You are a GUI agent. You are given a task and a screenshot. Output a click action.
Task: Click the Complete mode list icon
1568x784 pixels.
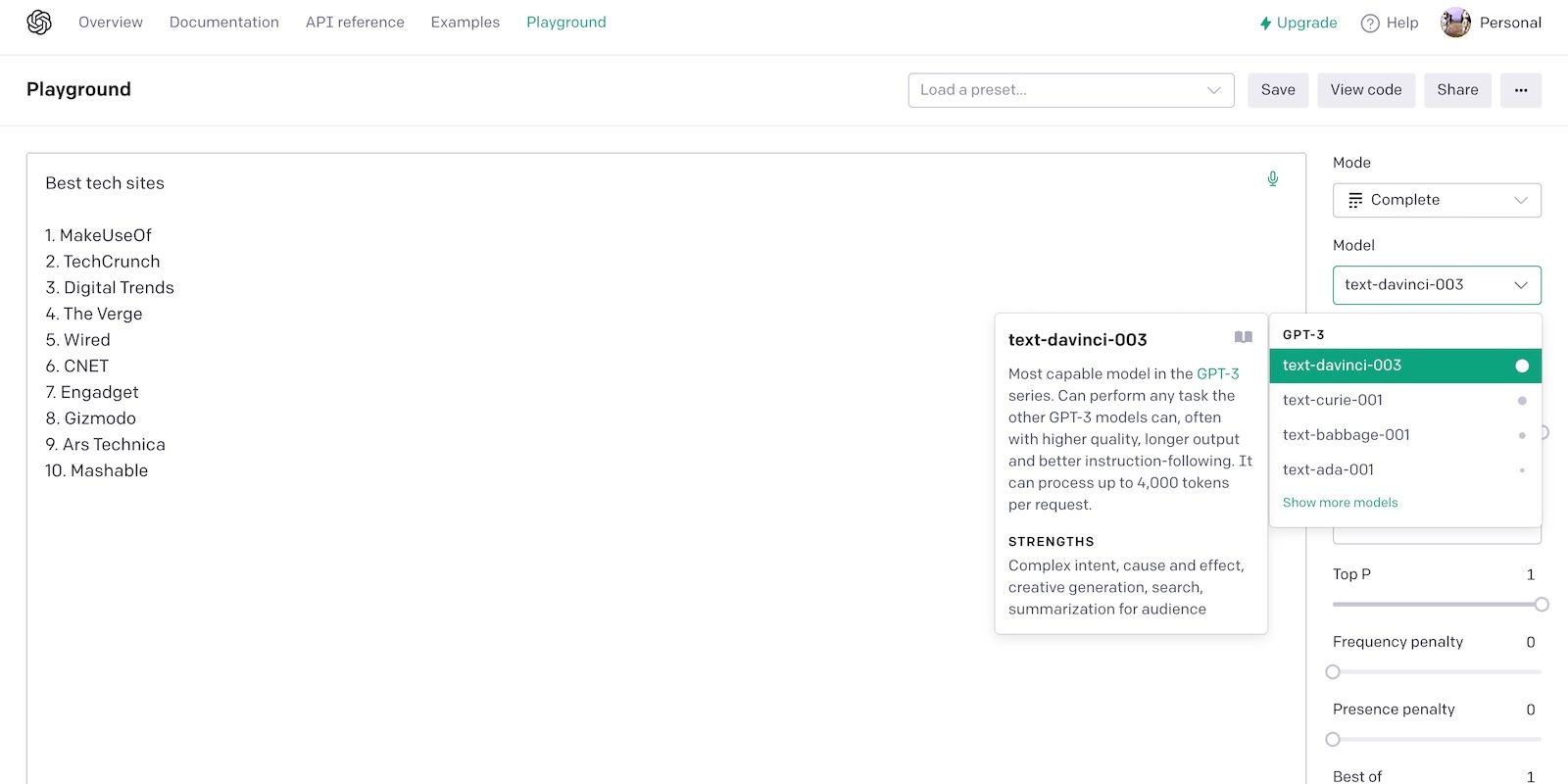pos(1355,200)
